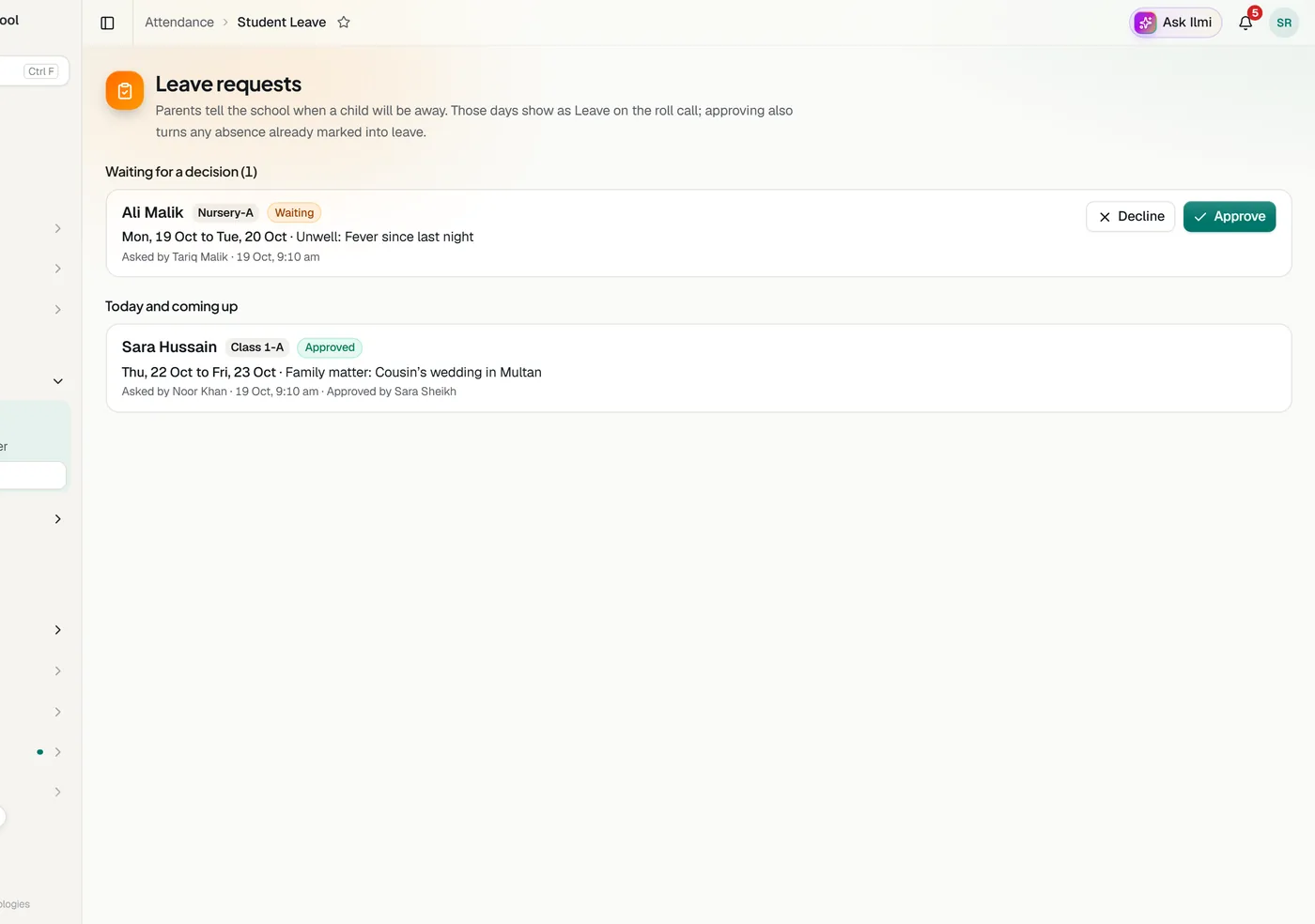Screen dimensions: 1315x924
Task: Click the Nursery-A class tag
Action: [x=225, y=213]
